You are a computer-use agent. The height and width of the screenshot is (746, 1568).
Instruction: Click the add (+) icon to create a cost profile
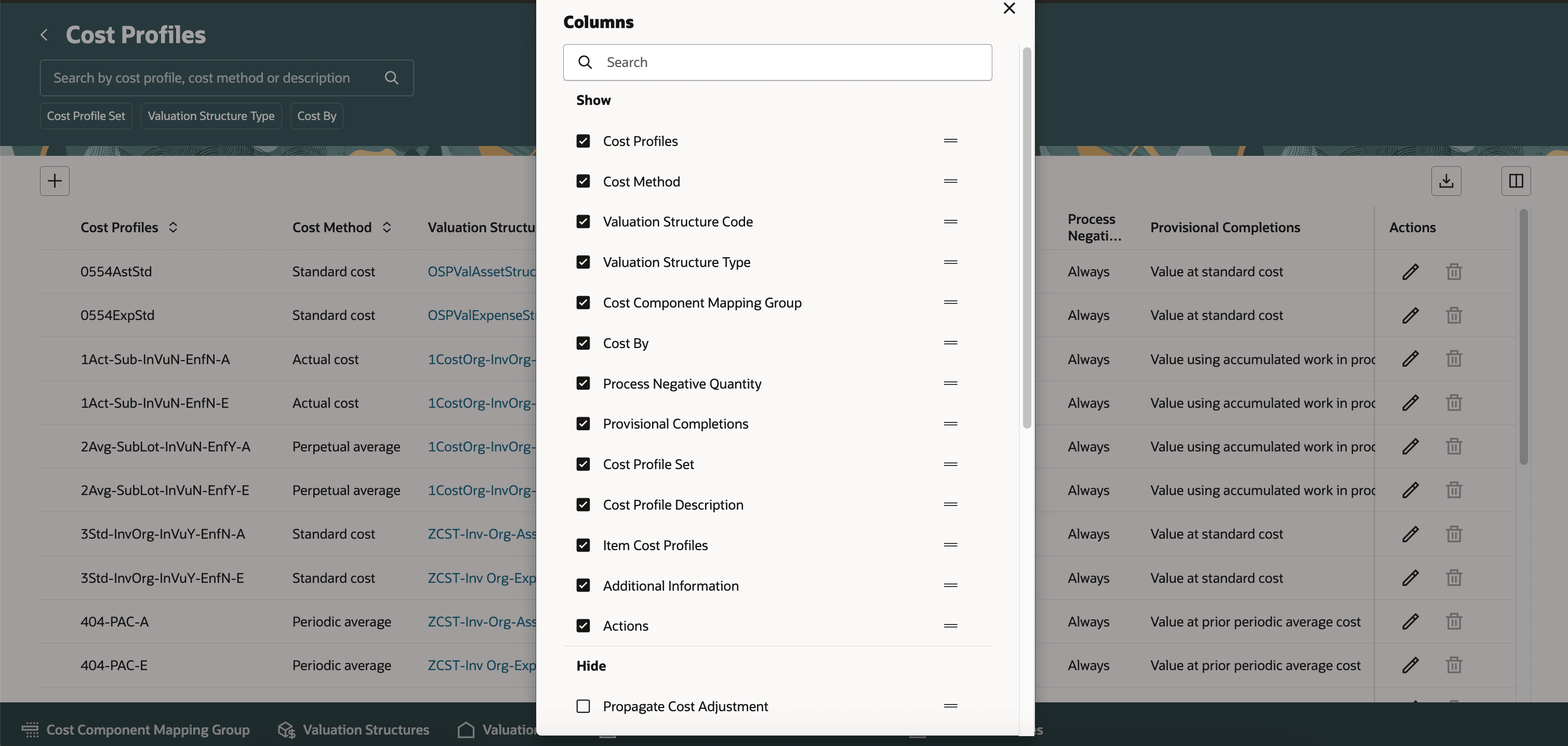point(54,181)
